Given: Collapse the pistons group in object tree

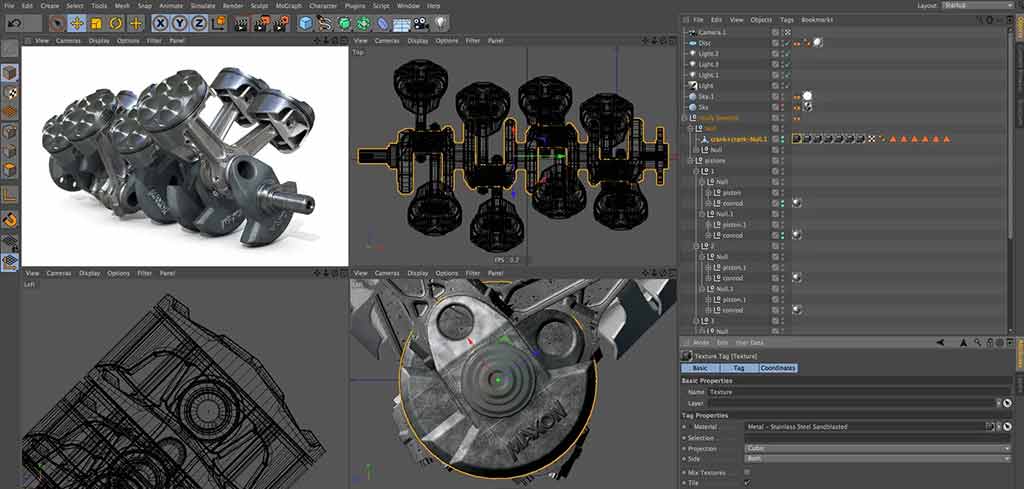Looking at the screenshot, I should click(692, 161).
